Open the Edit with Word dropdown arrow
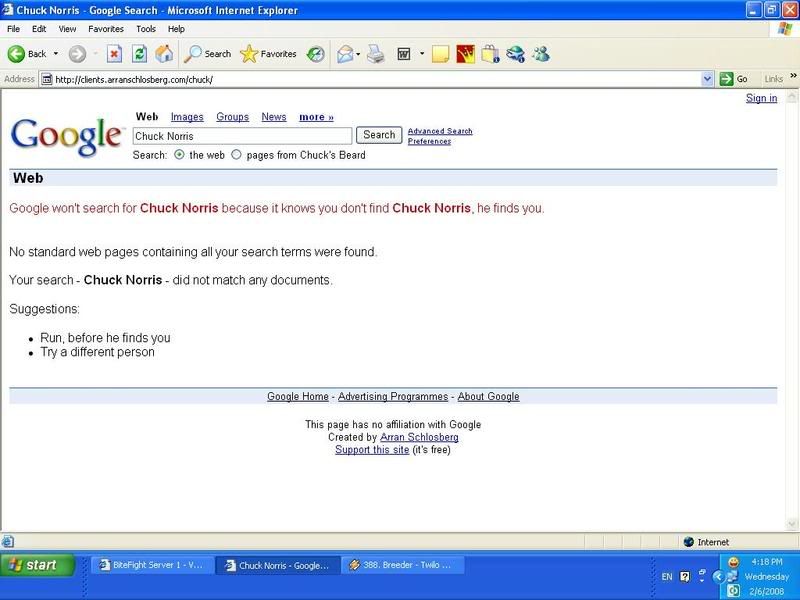 tap(422, 54)
